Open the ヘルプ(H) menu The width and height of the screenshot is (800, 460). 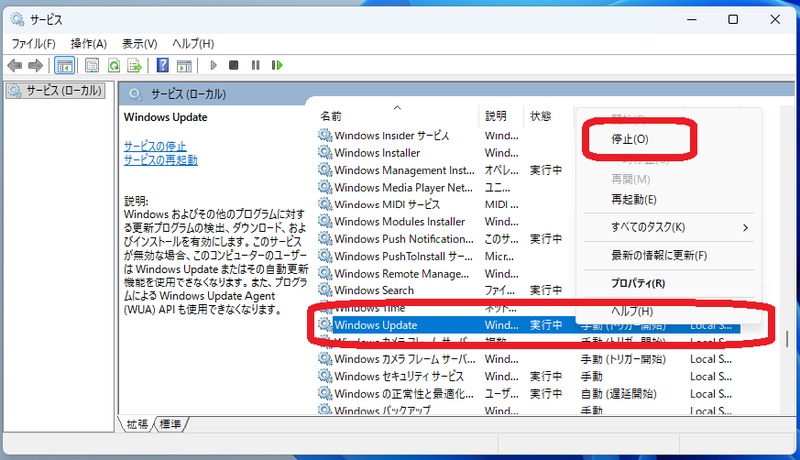[x=193, y=44]
